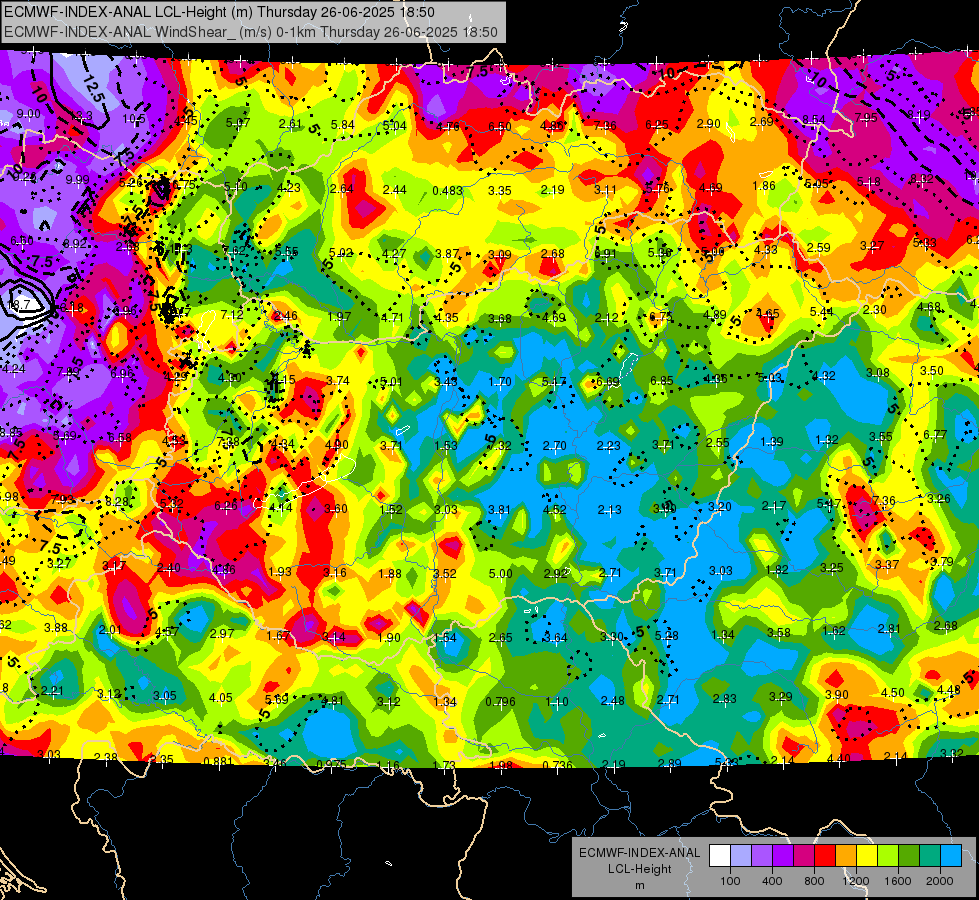Click the teal legend color swatch

click(930, 856)
